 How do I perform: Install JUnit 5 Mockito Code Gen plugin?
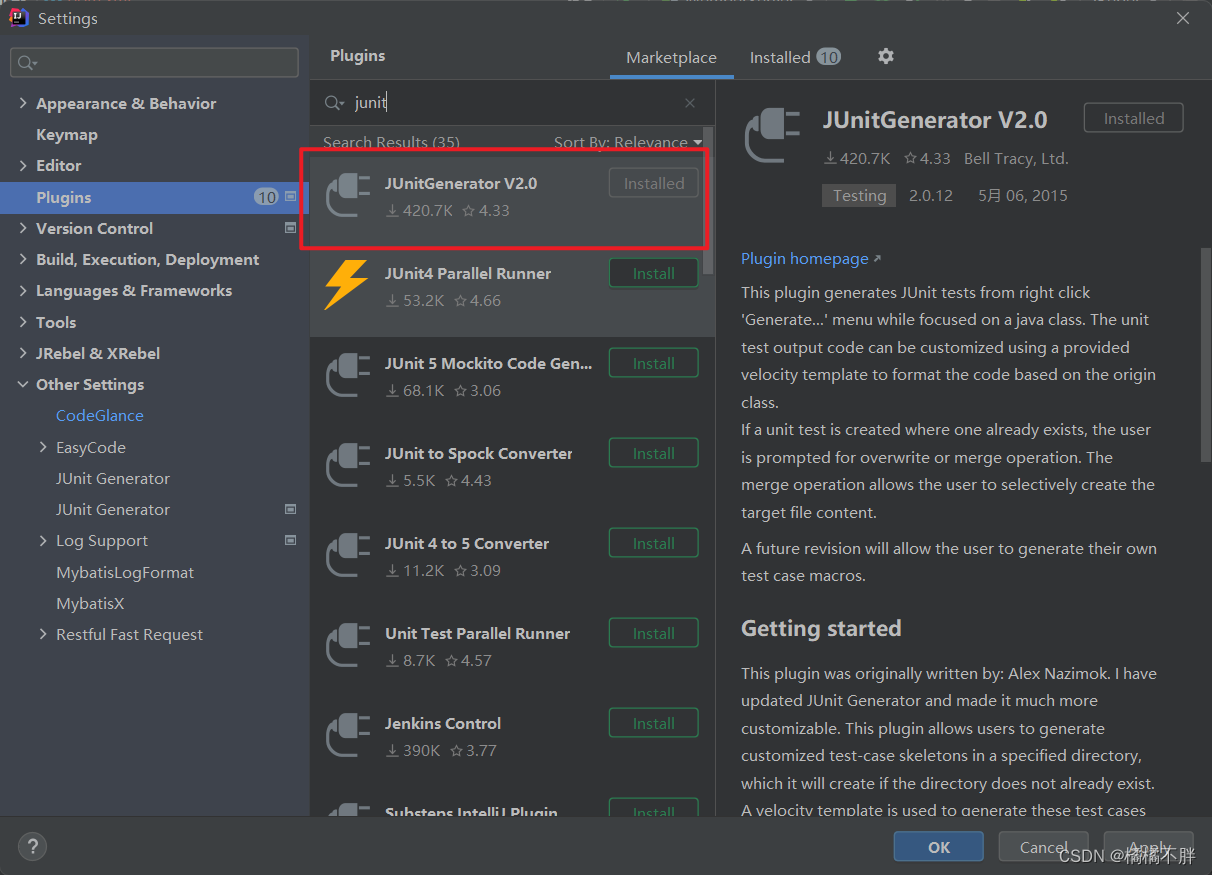tap(654, 363)
